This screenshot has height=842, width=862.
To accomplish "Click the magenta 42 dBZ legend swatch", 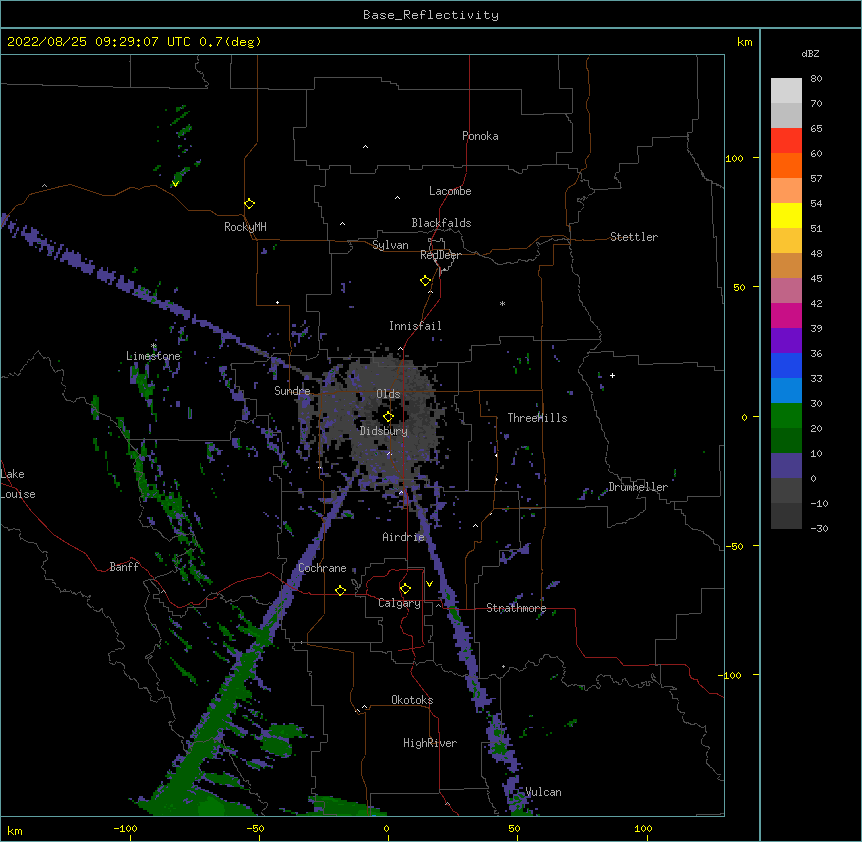I will click(x=786, y=315).
